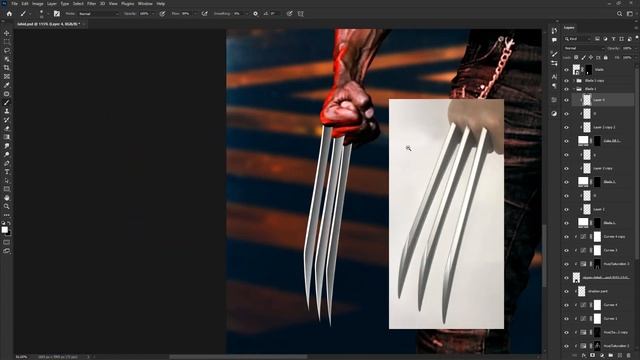Select the Layers panel tab
Screen dimensions: 640x360
coord(569,28)
